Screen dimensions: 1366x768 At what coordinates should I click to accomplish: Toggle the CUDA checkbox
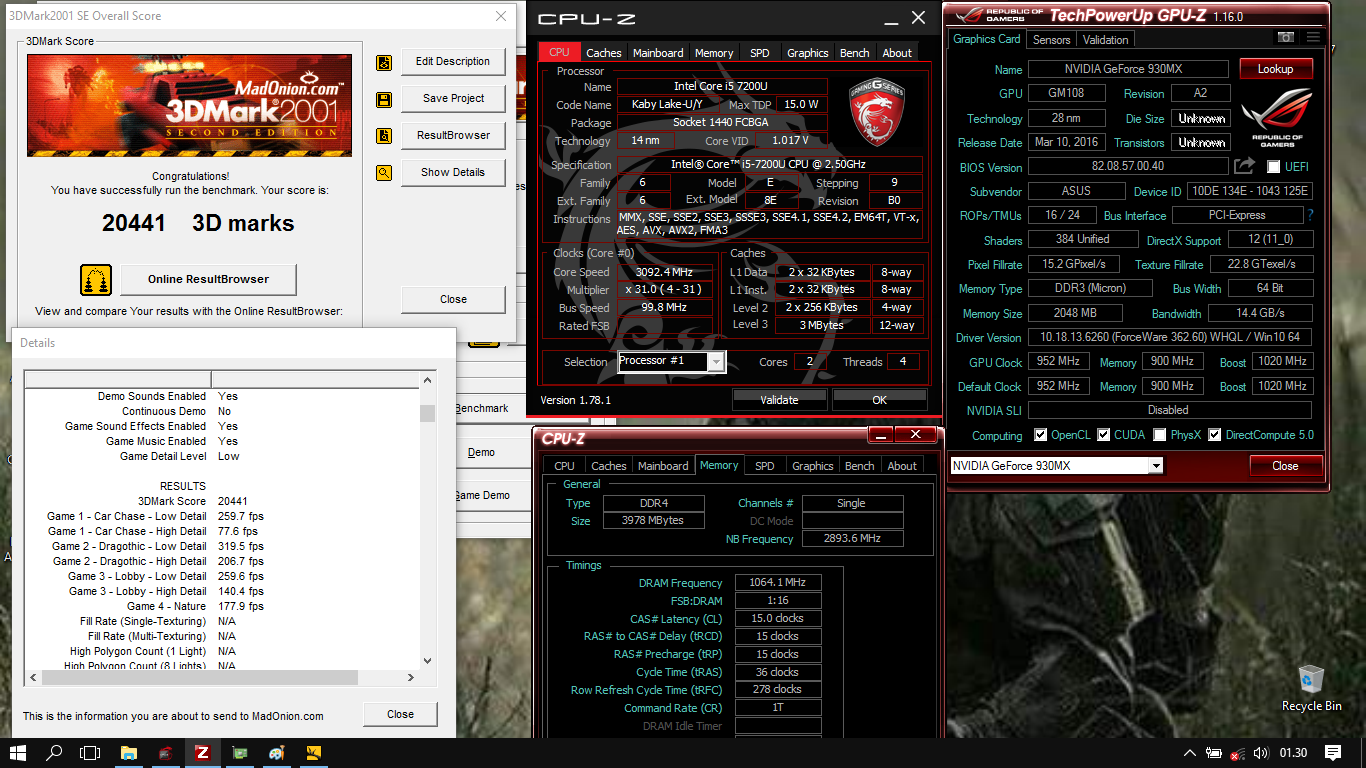coord(1104,435)
